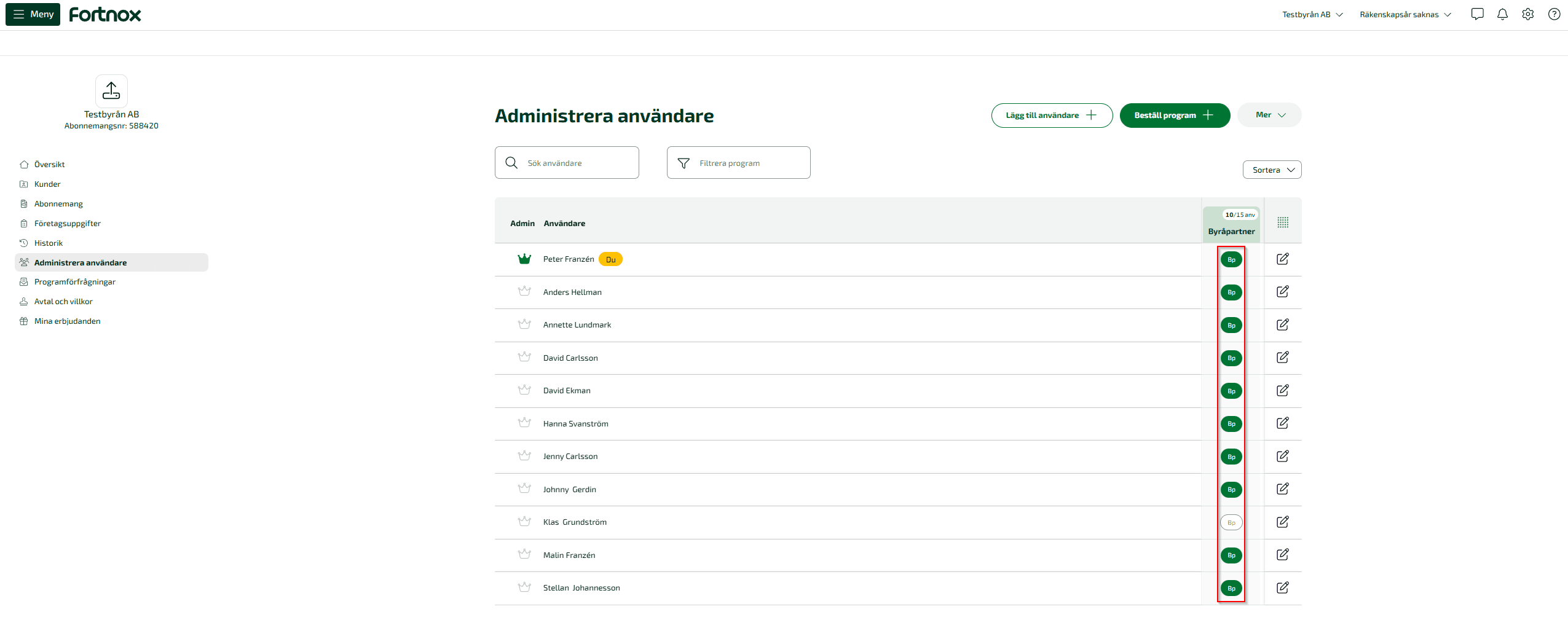Toggle admin crown for Annette Lundmark
The width and height of the screenshot is (1568, 620).
[x=524, y=324]
